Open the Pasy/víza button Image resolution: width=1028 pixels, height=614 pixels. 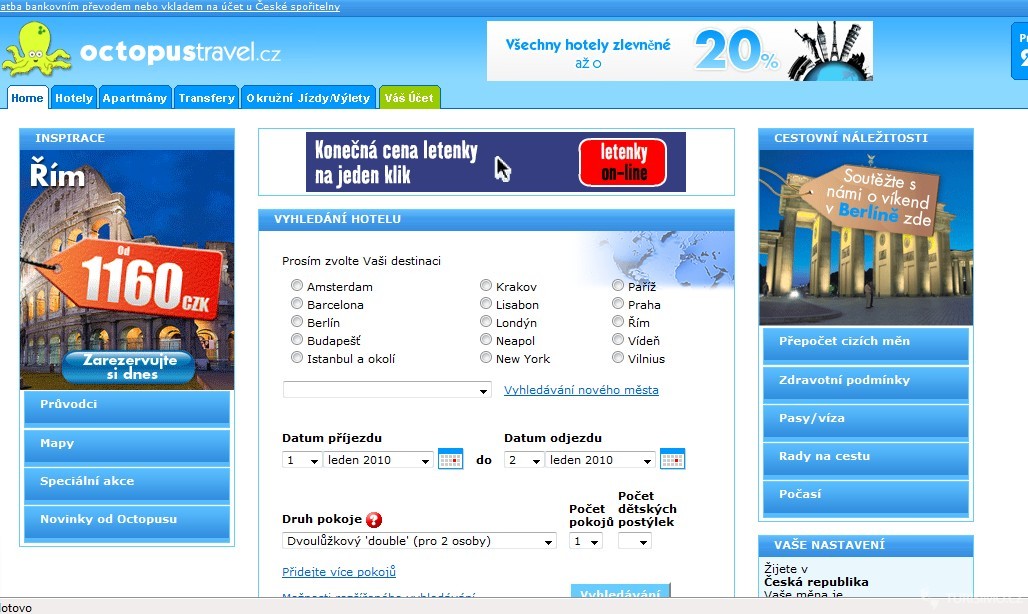pos(866,421)
